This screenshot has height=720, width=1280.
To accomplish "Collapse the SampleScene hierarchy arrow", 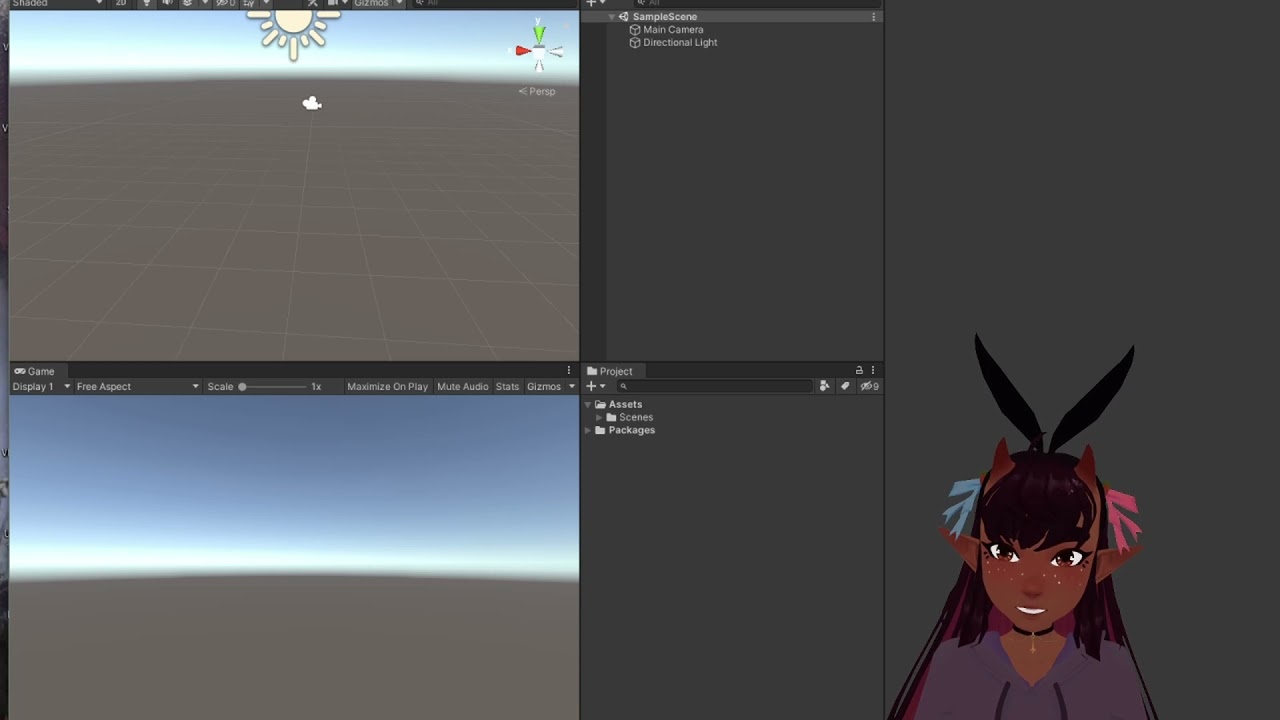I will click(x=611, y=17).
